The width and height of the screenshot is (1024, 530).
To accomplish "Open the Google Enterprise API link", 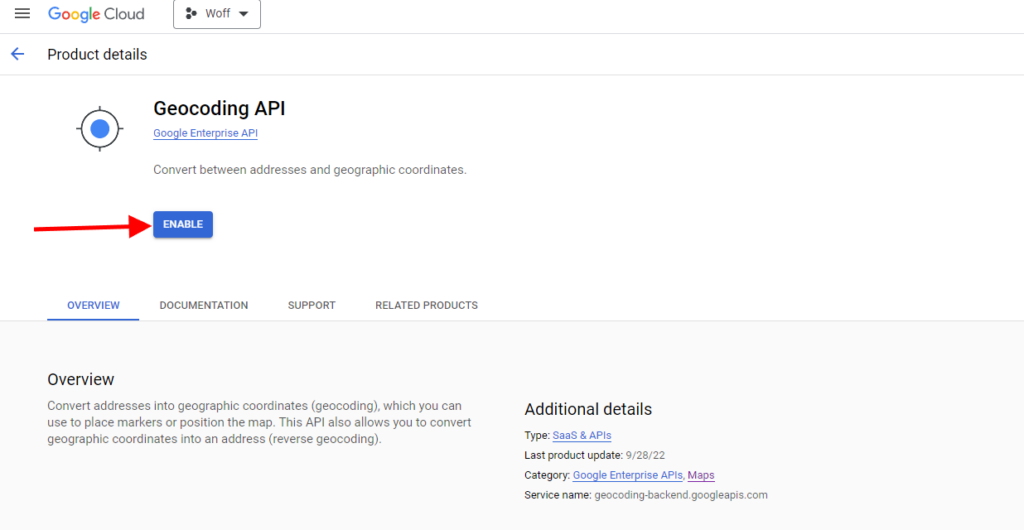I will pyautogui.click(x=206, y=133).
